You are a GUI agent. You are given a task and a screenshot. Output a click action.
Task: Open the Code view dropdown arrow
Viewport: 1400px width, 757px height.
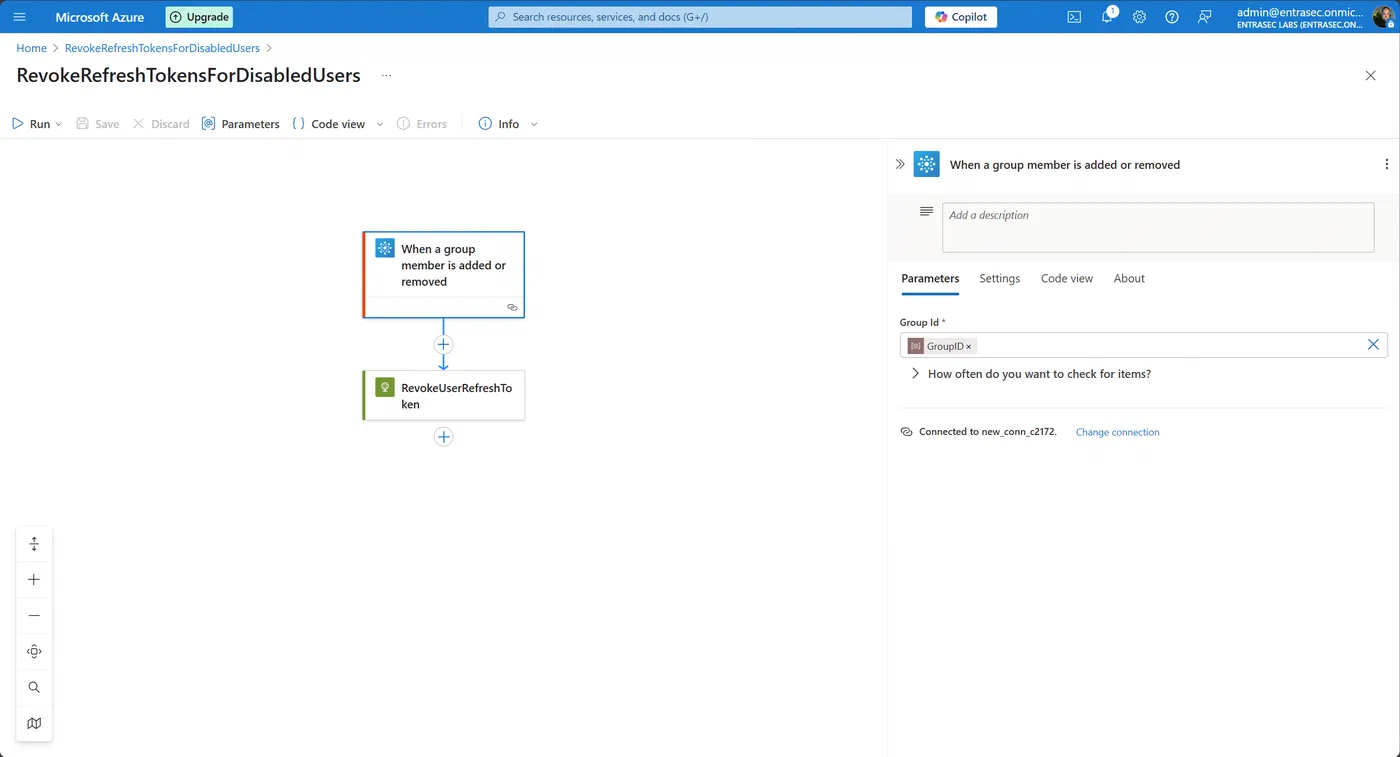pos(380,124)
